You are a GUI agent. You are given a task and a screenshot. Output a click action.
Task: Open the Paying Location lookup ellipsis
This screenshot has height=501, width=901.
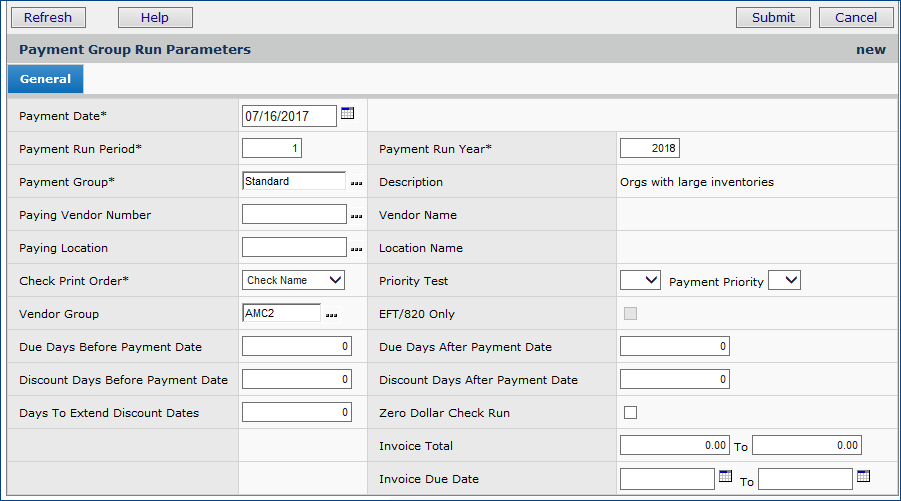click(356, 249)
